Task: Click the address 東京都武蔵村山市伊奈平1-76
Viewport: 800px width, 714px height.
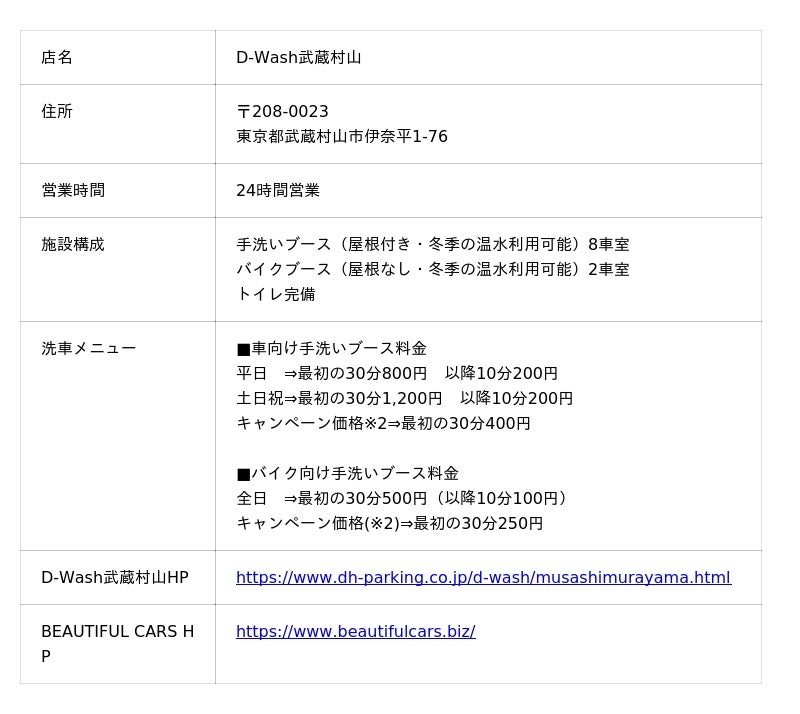Action: [341, 136]
